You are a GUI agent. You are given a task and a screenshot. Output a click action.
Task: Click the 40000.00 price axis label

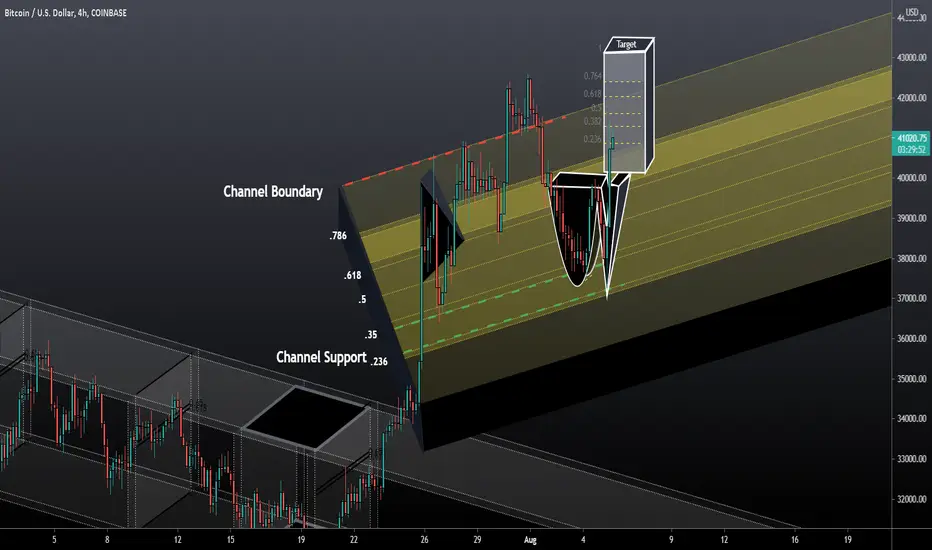pos(912,178)
